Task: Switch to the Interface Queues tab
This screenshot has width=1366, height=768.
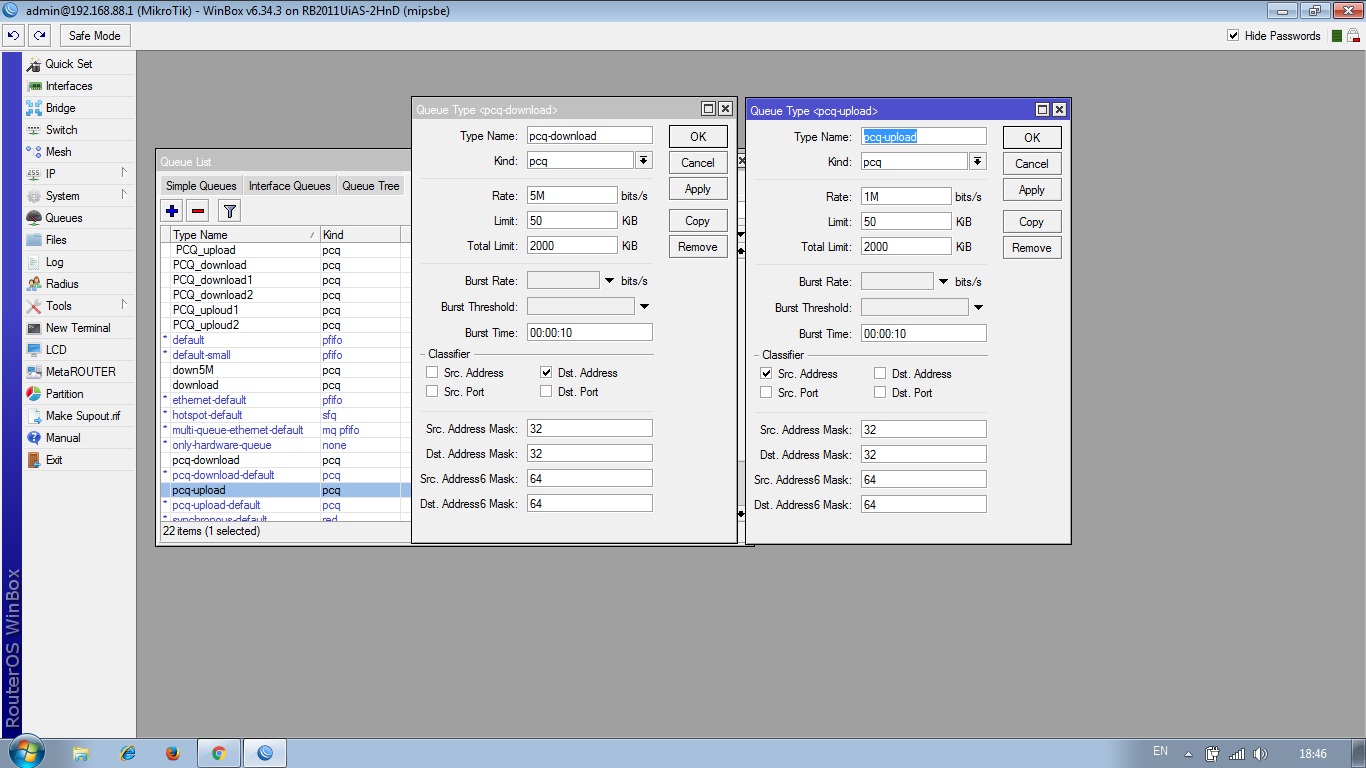Action: (x=289, y=186)
